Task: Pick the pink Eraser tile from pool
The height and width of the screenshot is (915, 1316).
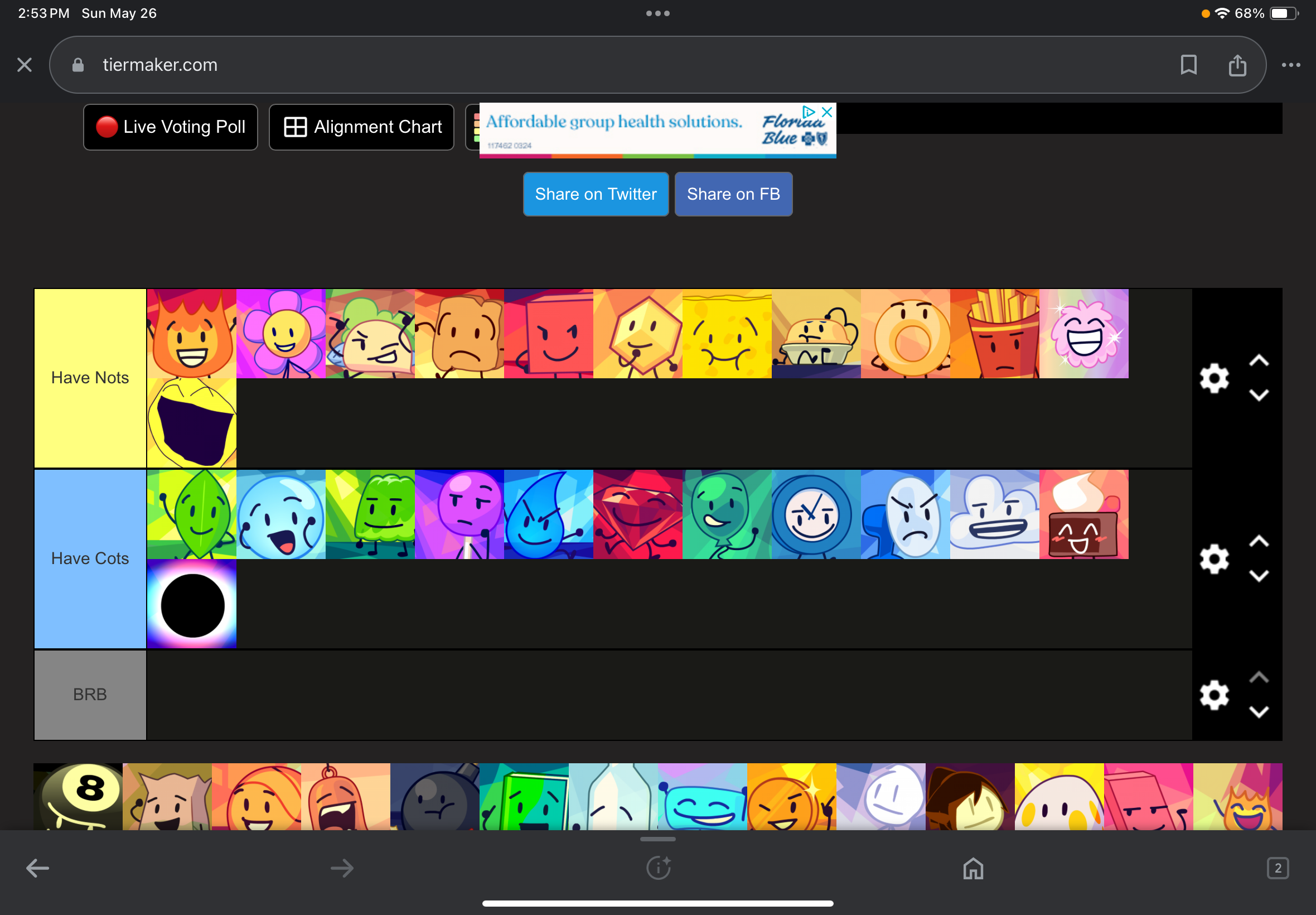Action: click(1149, 796)
